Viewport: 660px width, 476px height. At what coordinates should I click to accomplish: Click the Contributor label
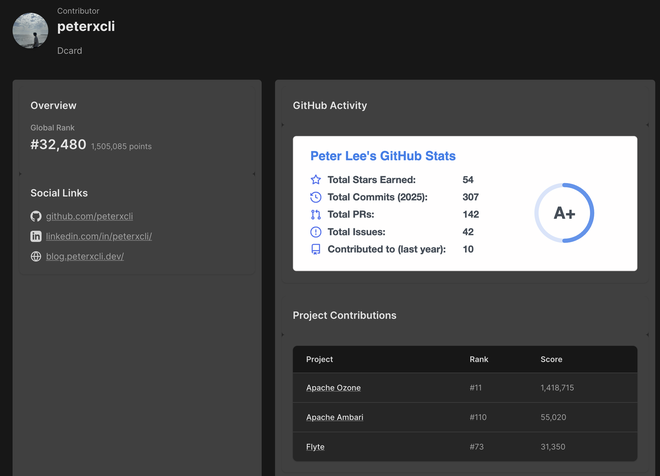tap(78, 11)
